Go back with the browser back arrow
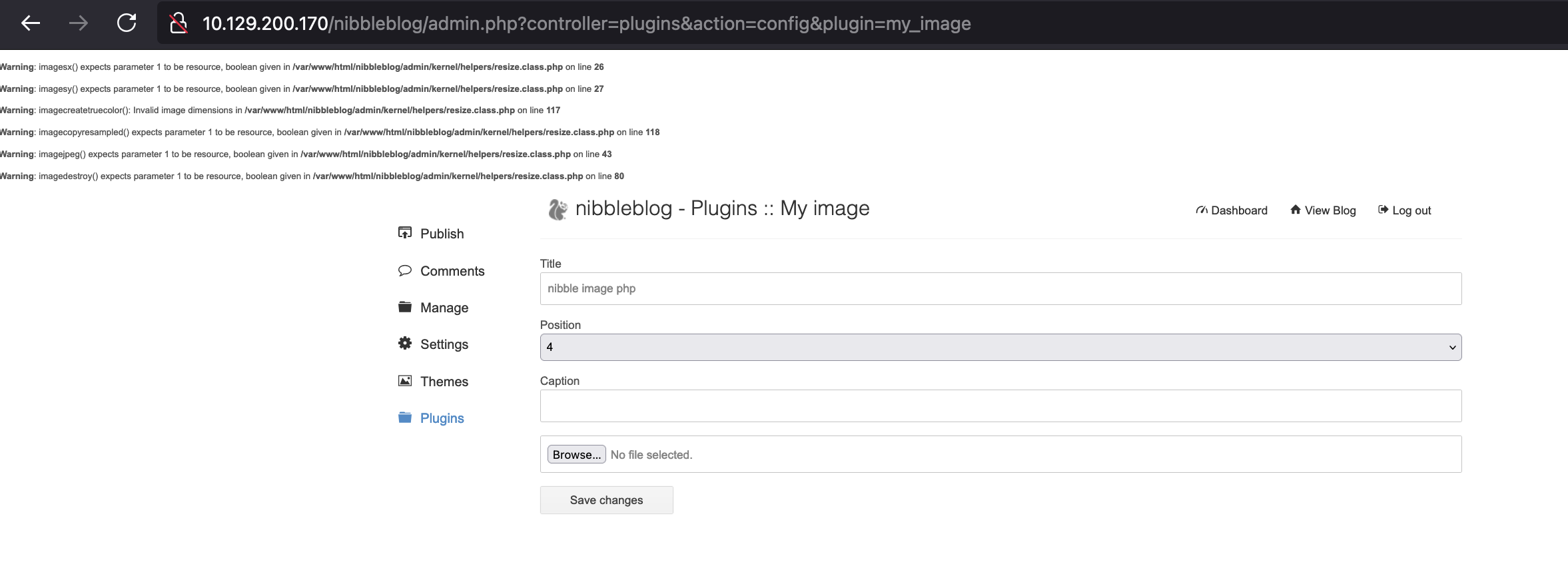 tap(31, 23)
